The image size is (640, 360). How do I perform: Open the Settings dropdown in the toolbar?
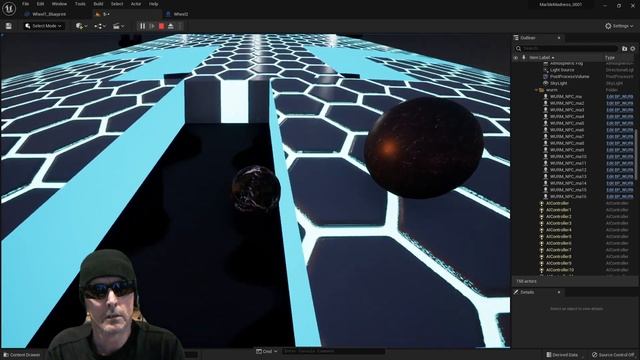(x=619, y=26)
